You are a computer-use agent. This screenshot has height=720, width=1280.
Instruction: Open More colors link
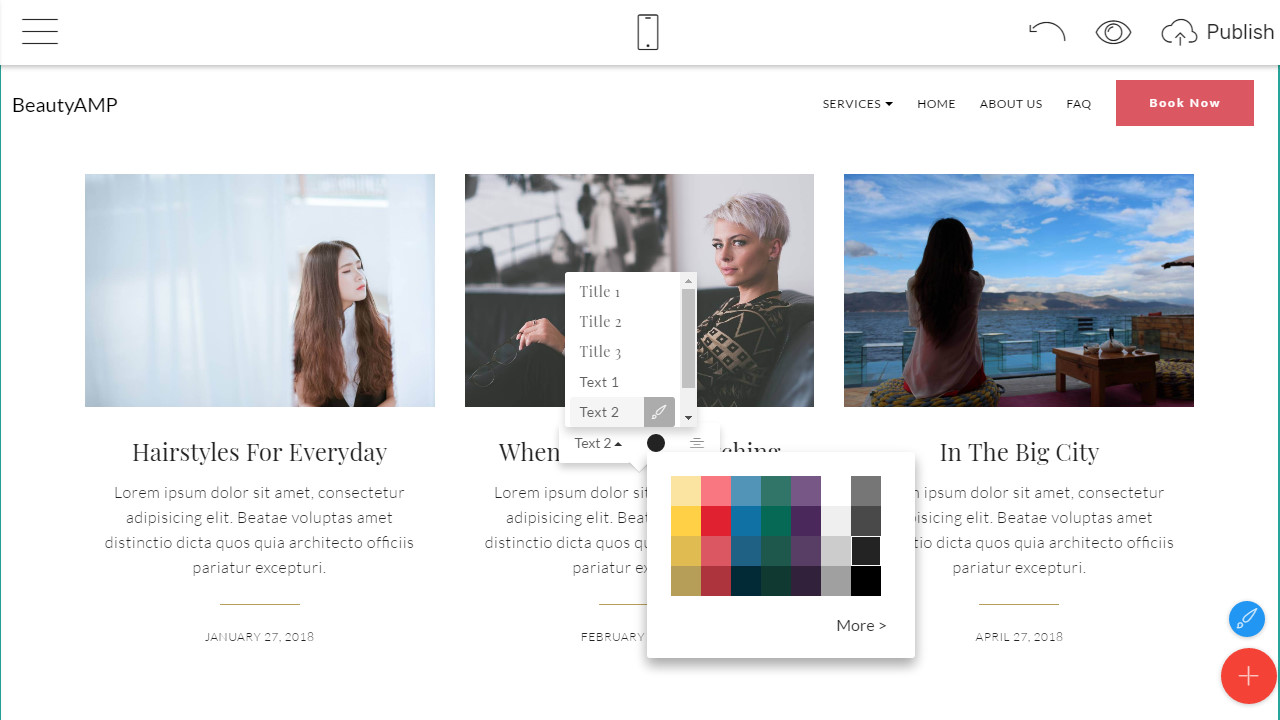click(x=861, y=625)
